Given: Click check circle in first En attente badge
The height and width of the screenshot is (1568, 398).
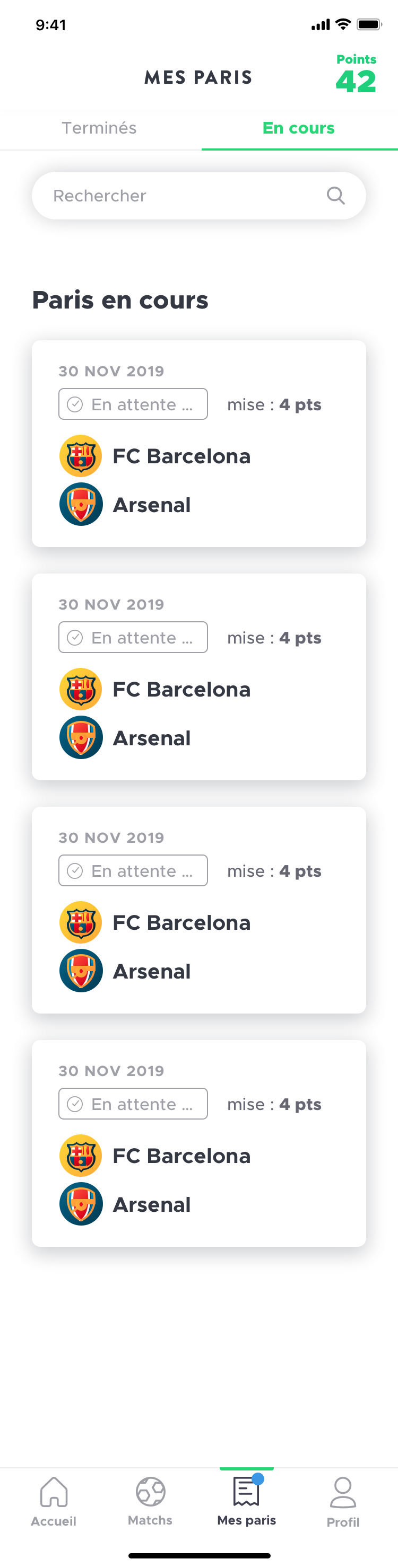Looking at the screenshot, I should coord(75,404).
